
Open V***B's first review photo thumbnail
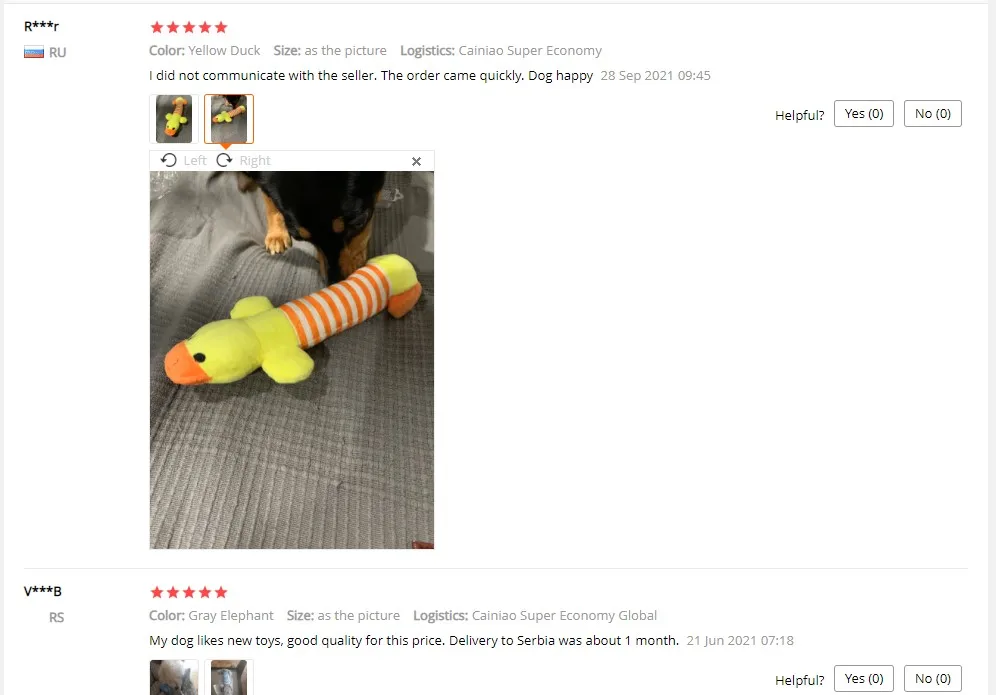click(x=173, y=677)
